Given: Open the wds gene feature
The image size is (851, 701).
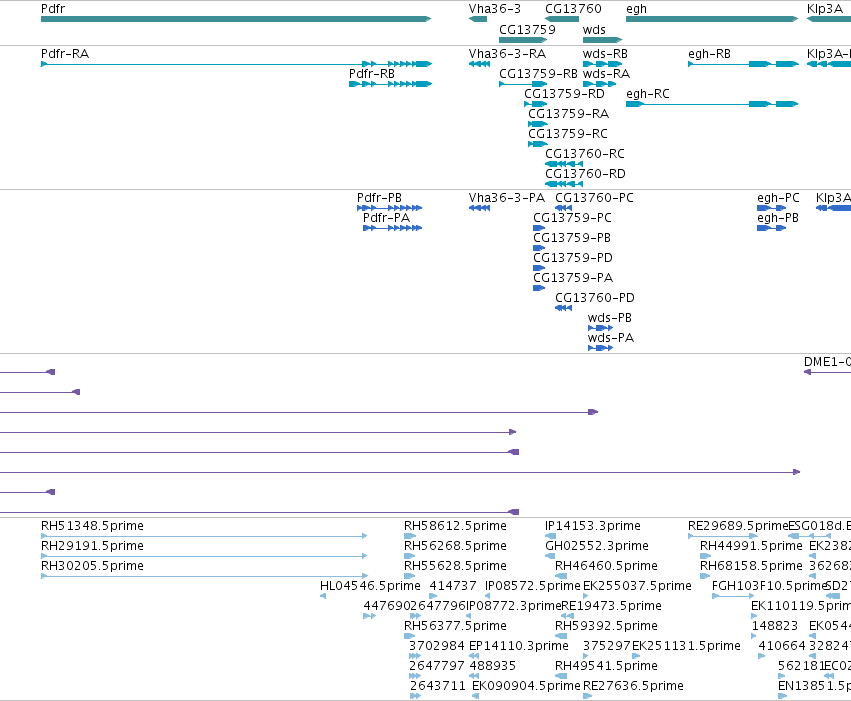Looking at the screenshot, I should click(602, 40).
